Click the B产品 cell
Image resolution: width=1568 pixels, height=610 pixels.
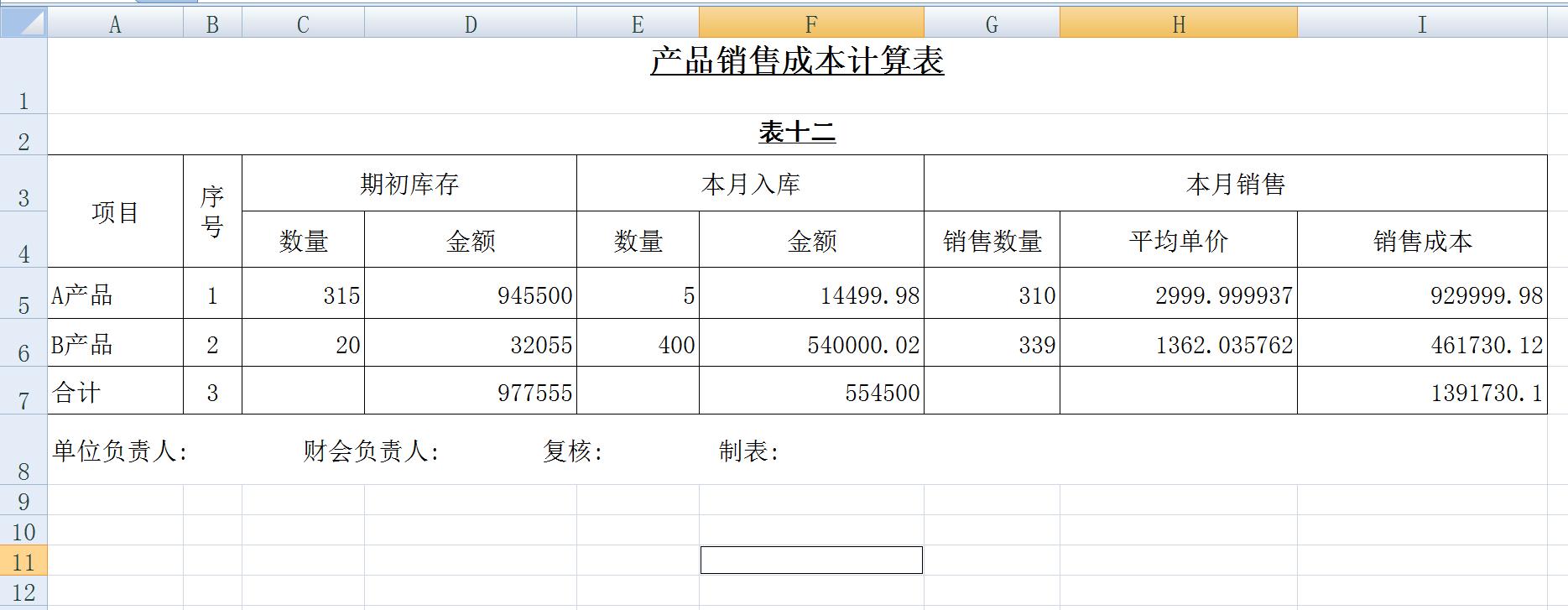click(x=115, y=342)
